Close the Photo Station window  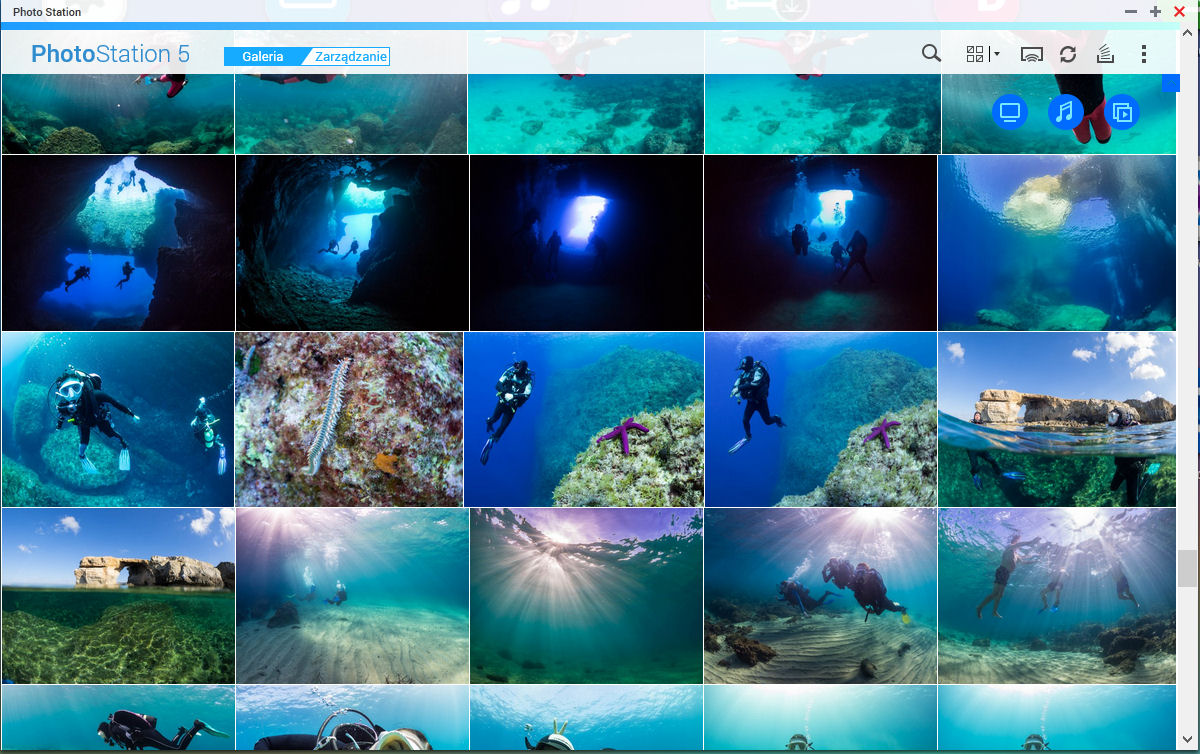click(1180, 11)
